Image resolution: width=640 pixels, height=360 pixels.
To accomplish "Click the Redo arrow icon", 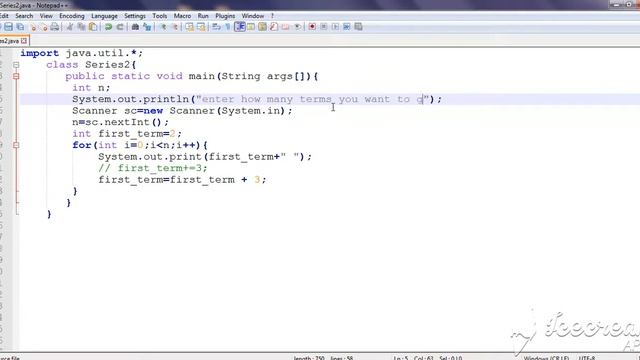I will tap(120, 27).
